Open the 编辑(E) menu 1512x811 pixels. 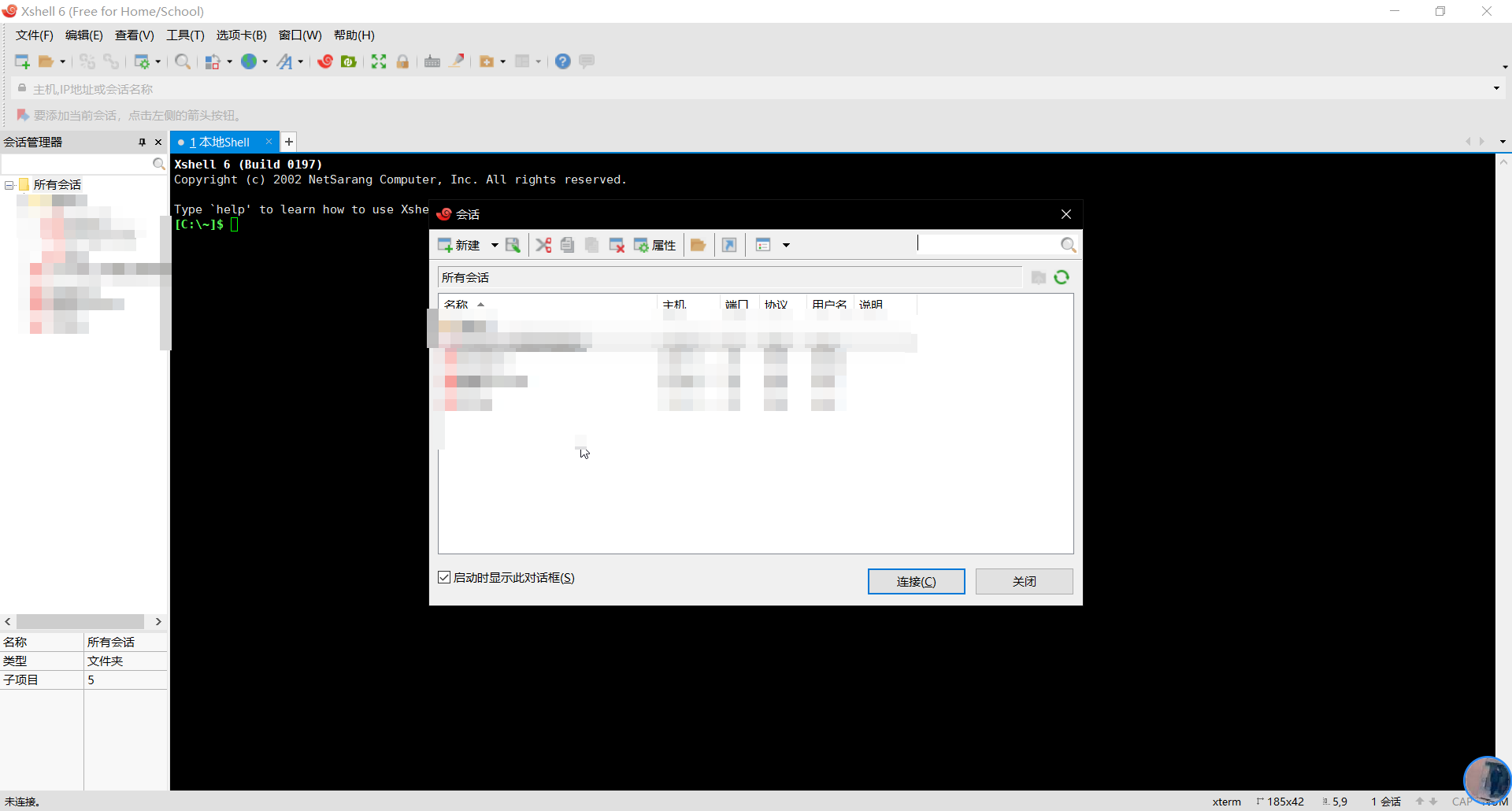[83, 35]
